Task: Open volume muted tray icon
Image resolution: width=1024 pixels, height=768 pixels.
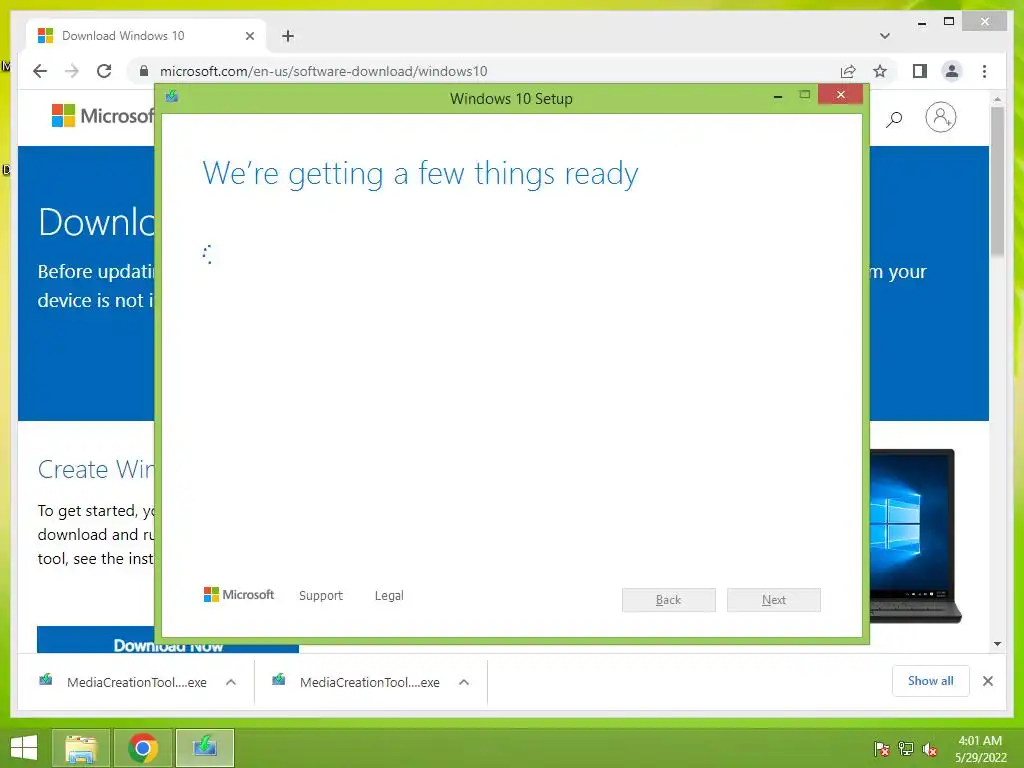Action: [x=930, y=749]
